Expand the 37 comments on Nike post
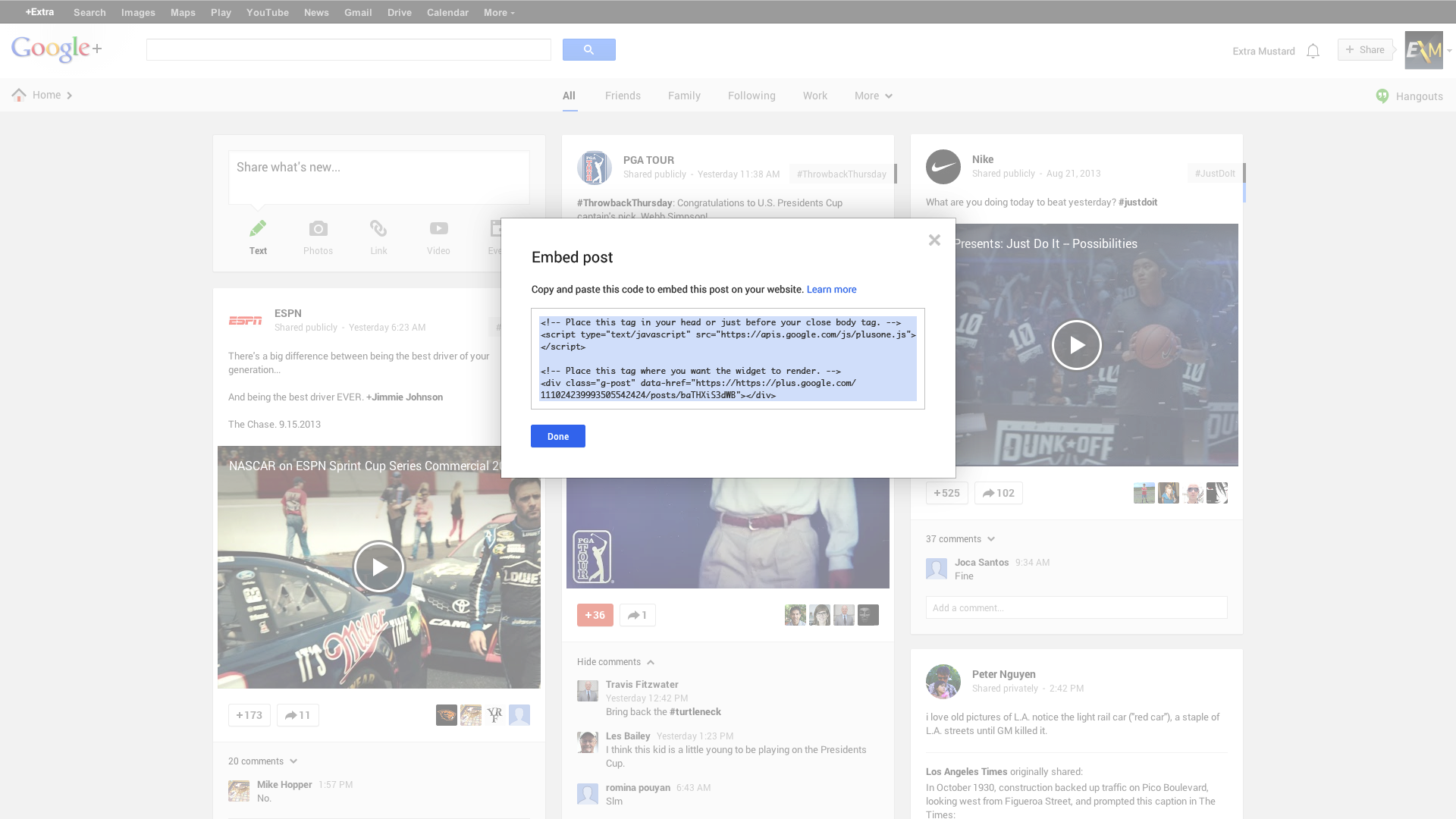The height and width of the screenshot is (819, 1456). pyautogui.click(x=960, y=538)
